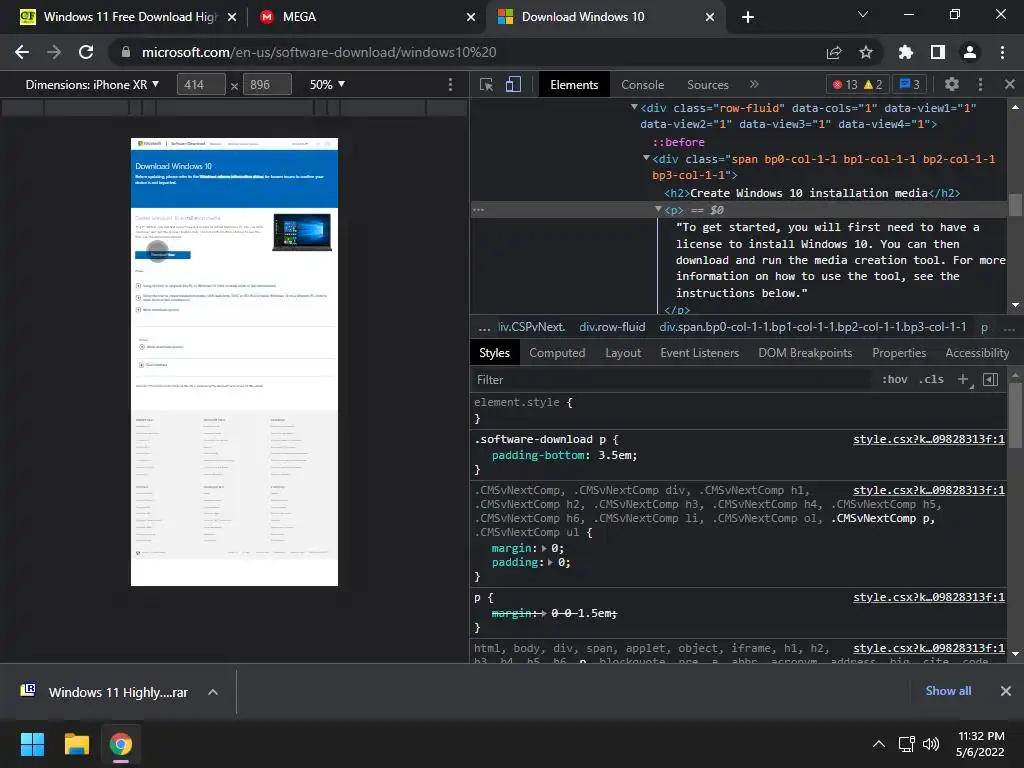Activate the inspect element picker

[x=487, y=84]
